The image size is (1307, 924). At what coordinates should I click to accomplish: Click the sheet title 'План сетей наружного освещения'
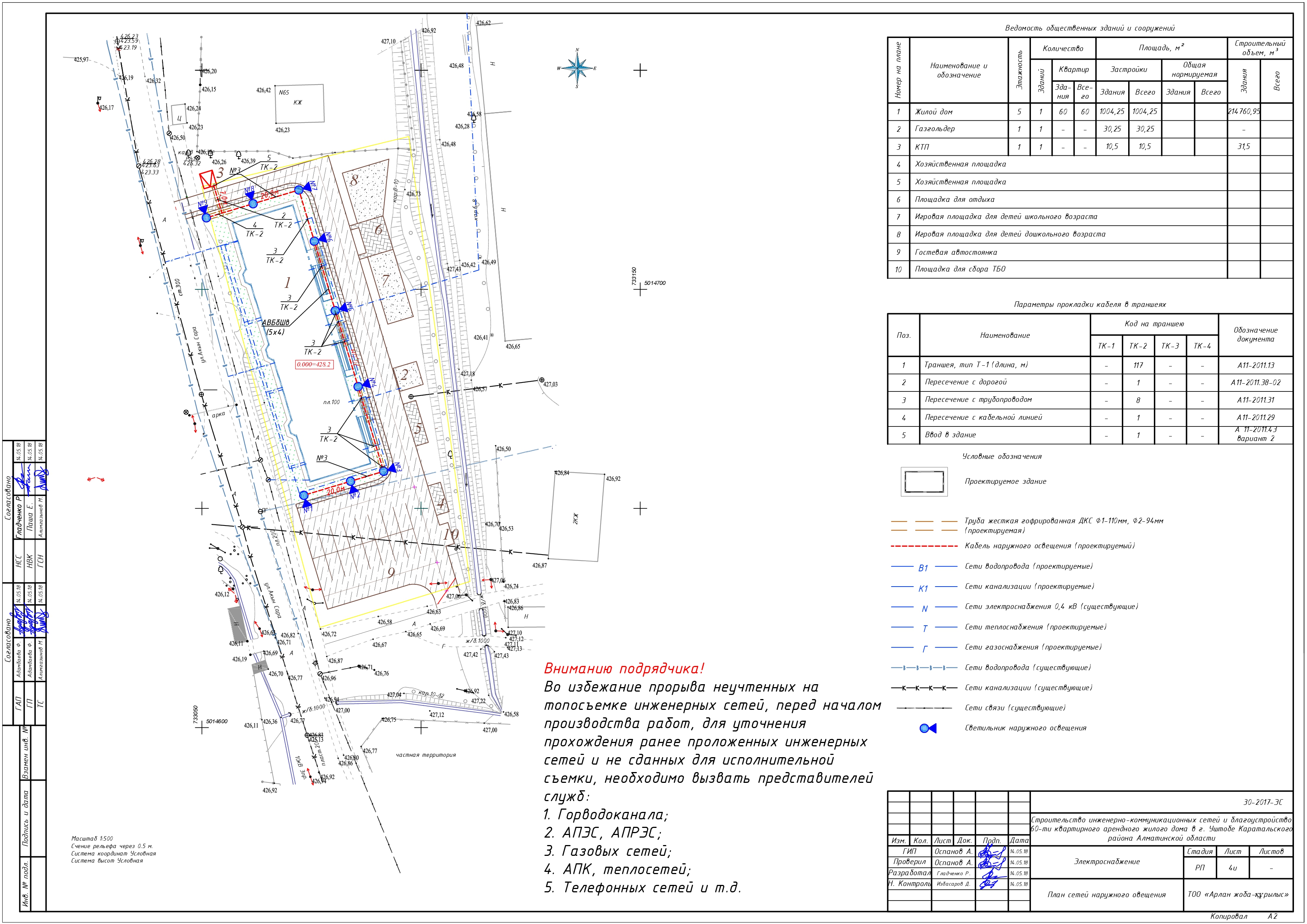(1107, 895)
